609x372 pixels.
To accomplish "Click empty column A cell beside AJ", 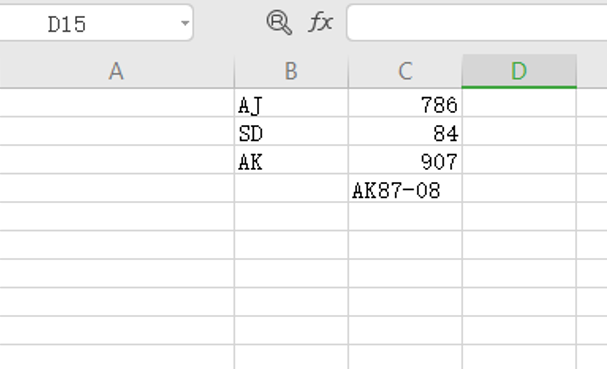I will [117, 103].
